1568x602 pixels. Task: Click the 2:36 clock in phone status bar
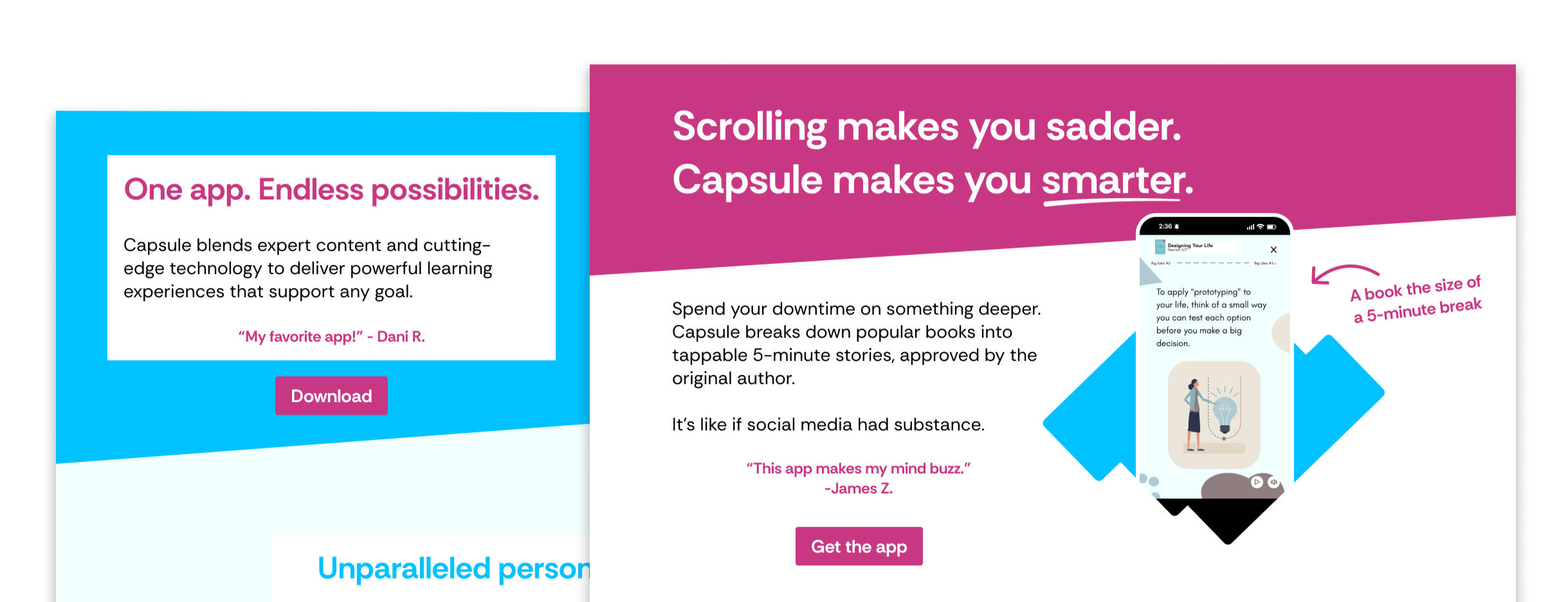[1165, 226]
